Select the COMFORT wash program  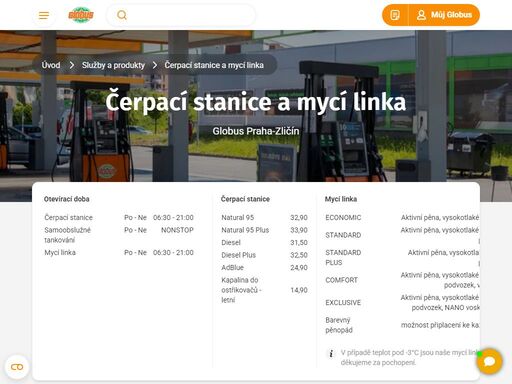tap(341, 280)
